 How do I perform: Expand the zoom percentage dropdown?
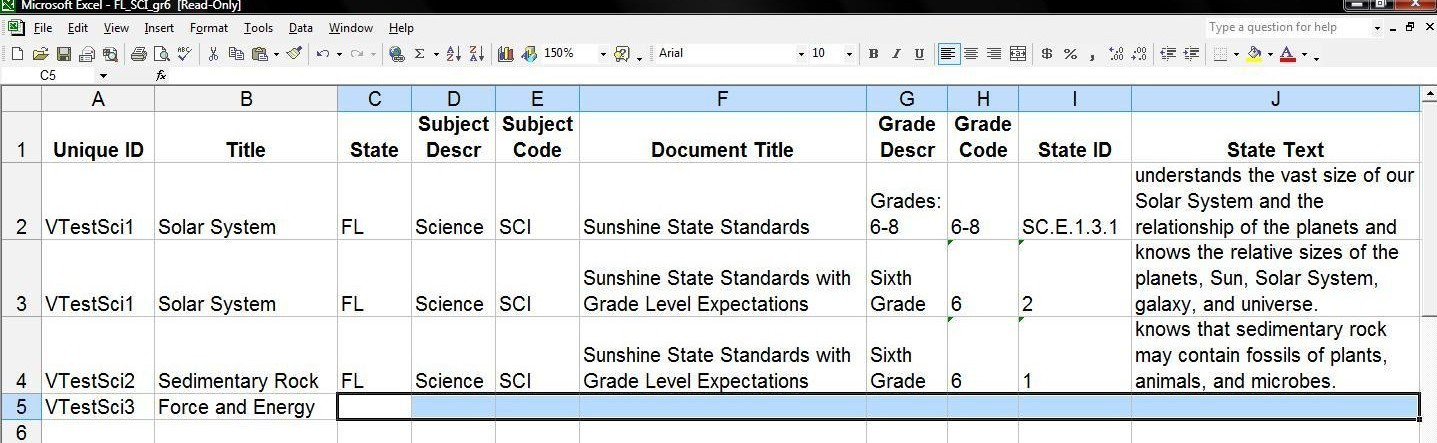[x=602, y=54]
